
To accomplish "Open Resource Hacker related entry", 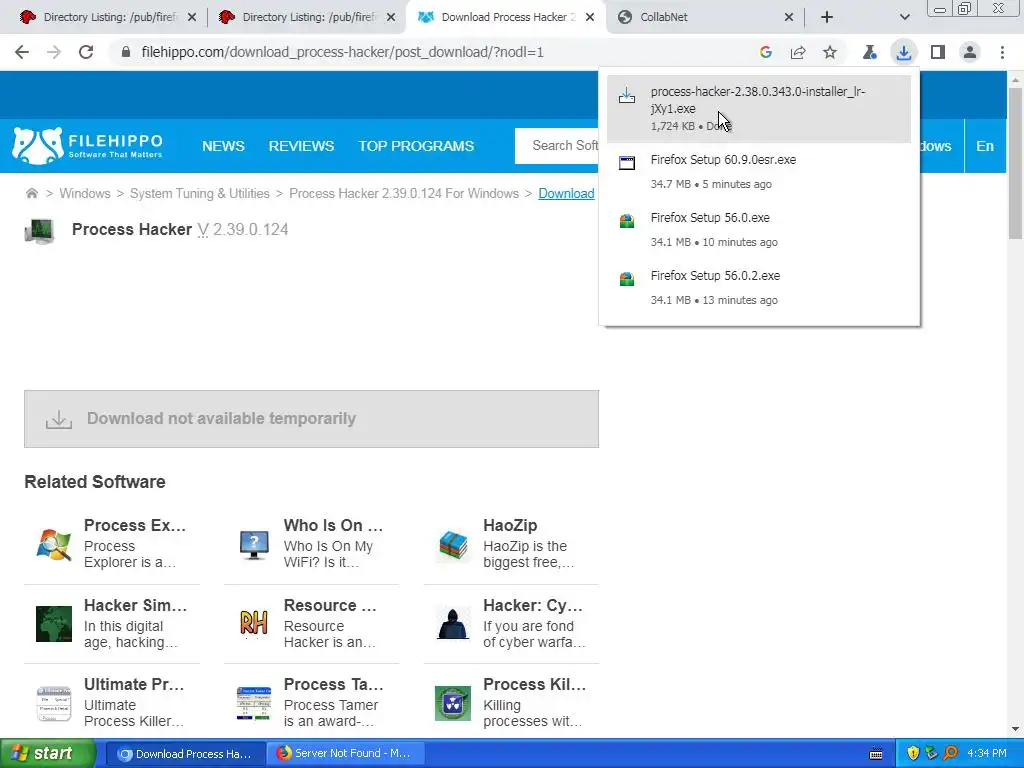I will coord(312,623).
